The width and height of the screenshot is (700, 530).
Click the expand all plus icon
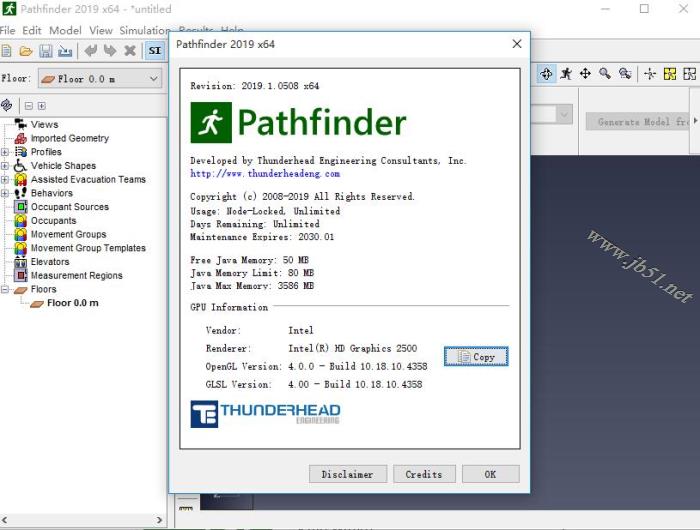[42, 106]
